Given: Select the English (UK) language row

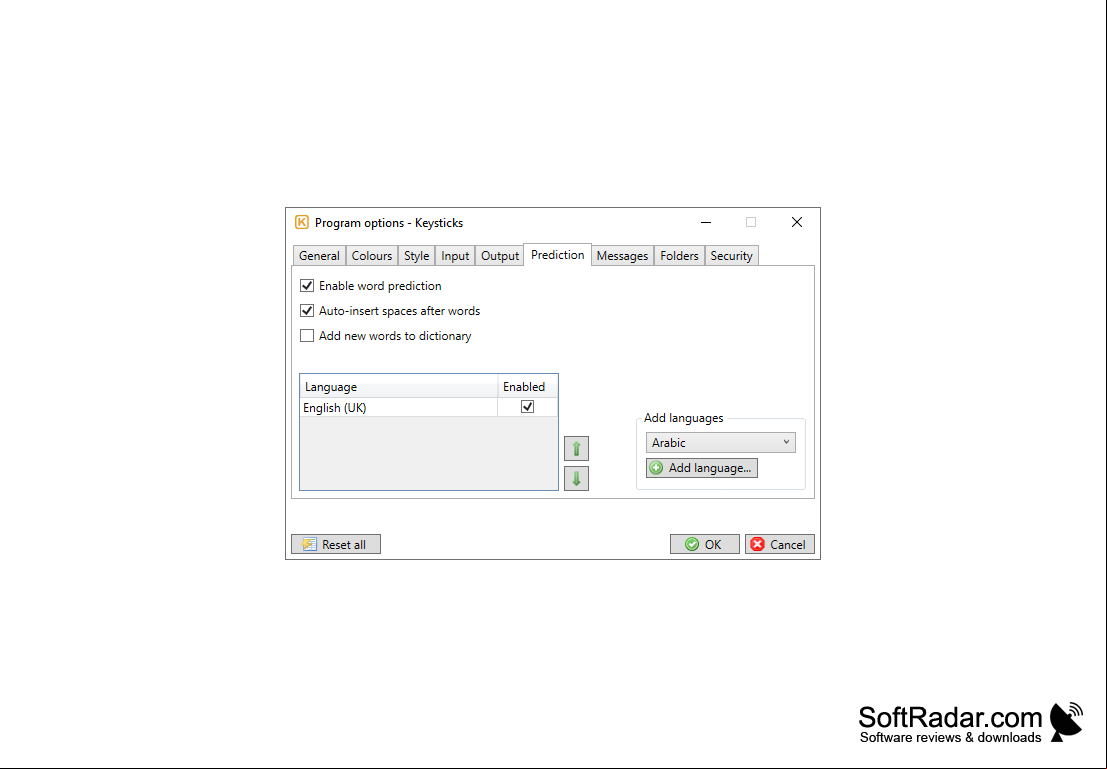Looking at the screenshot, I should (429, 407).
